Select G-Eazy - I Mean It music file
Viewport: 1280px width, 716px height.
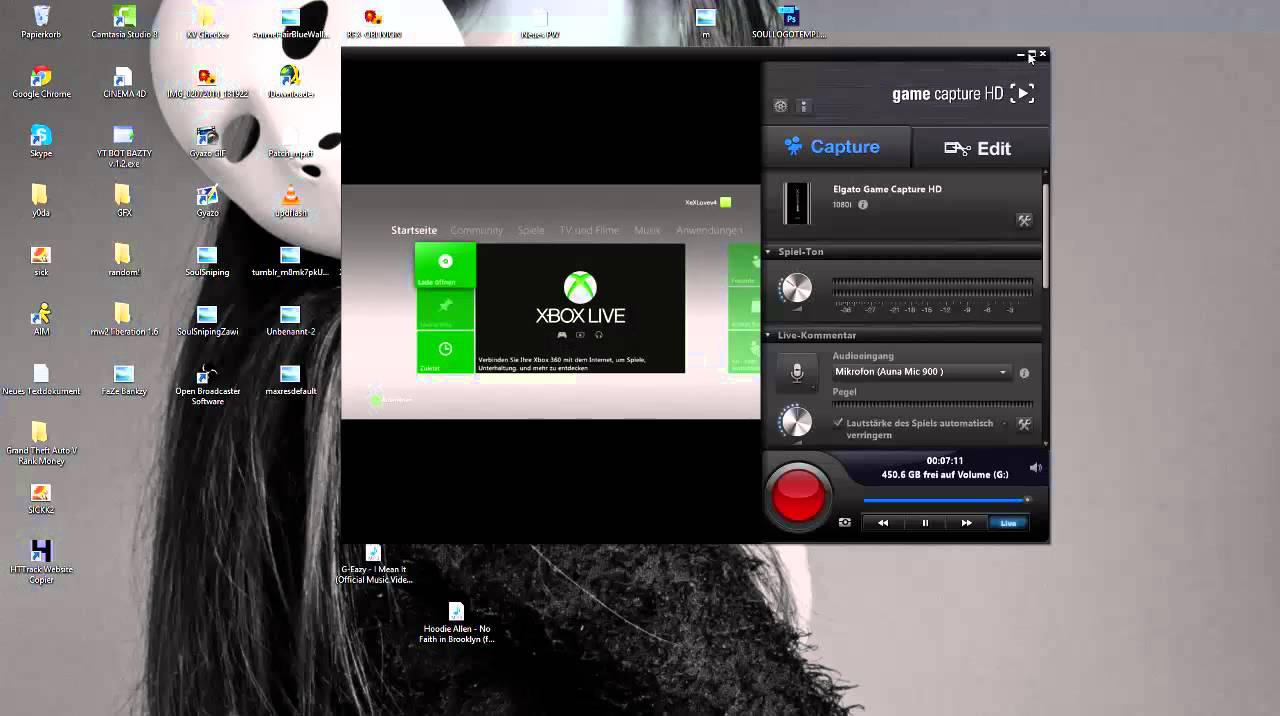(x=373, y=565)
